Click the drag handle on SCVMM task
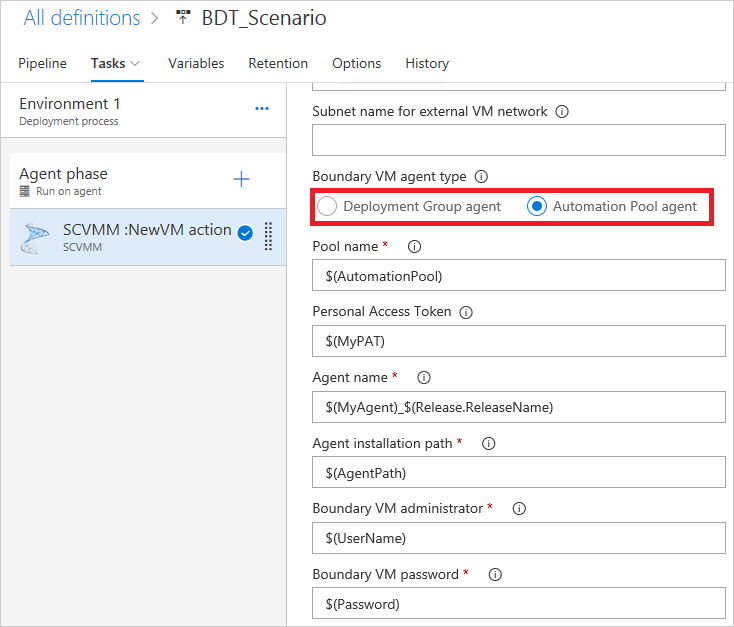 (x=268, y=236)
